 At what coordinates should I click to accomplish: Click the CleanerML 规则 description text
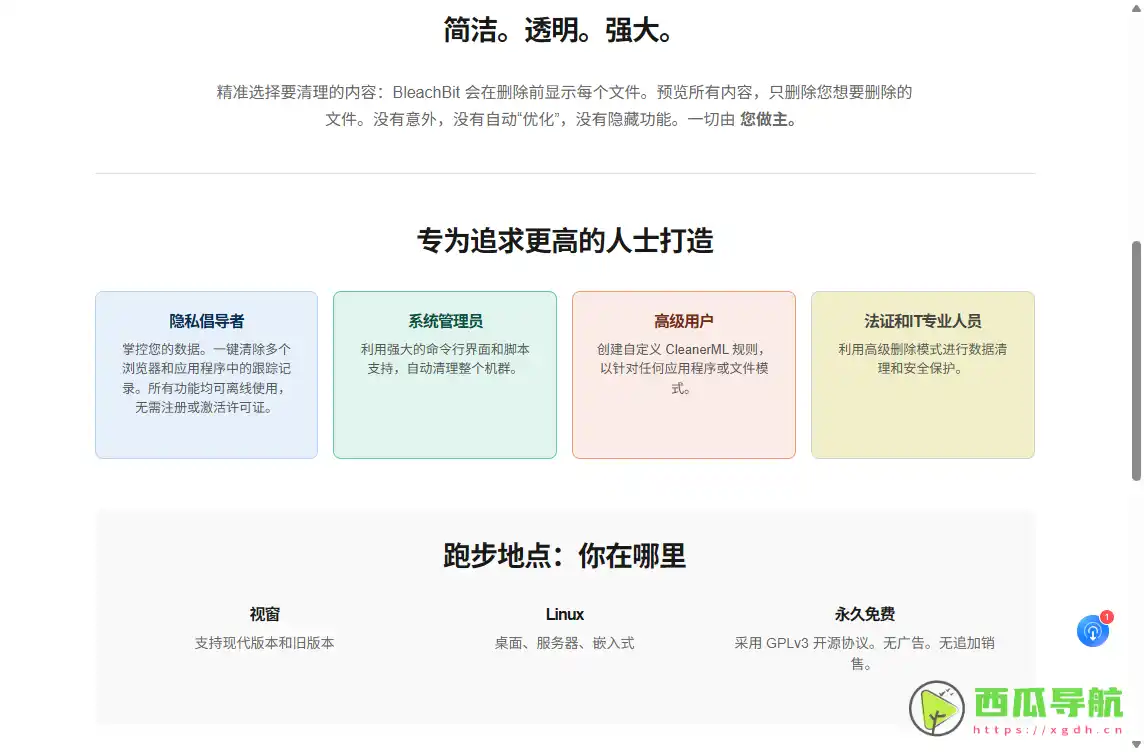(683, 368)
